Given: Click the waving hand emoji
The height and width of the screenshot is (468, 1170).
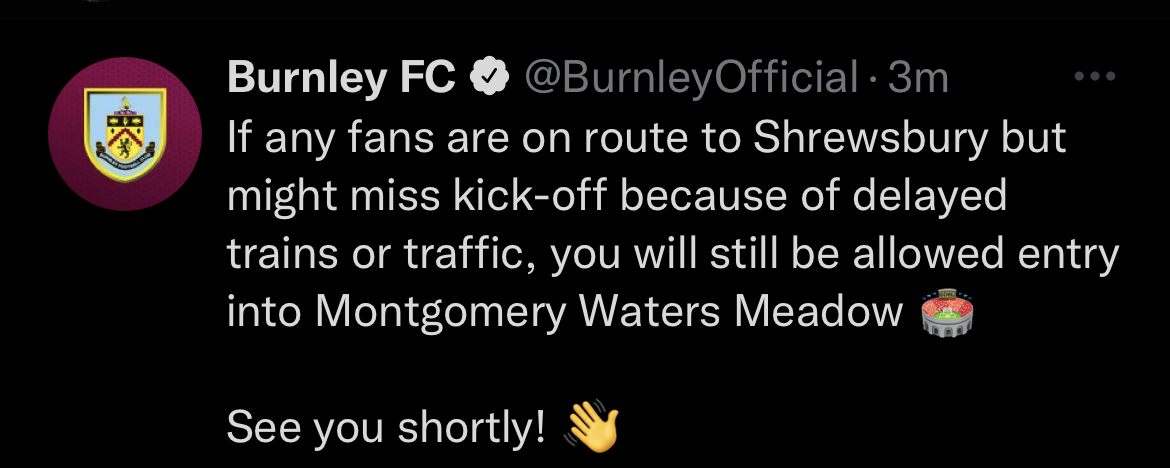Looking at the screenshot, I should pyautogui.click(x=592, y=428).
